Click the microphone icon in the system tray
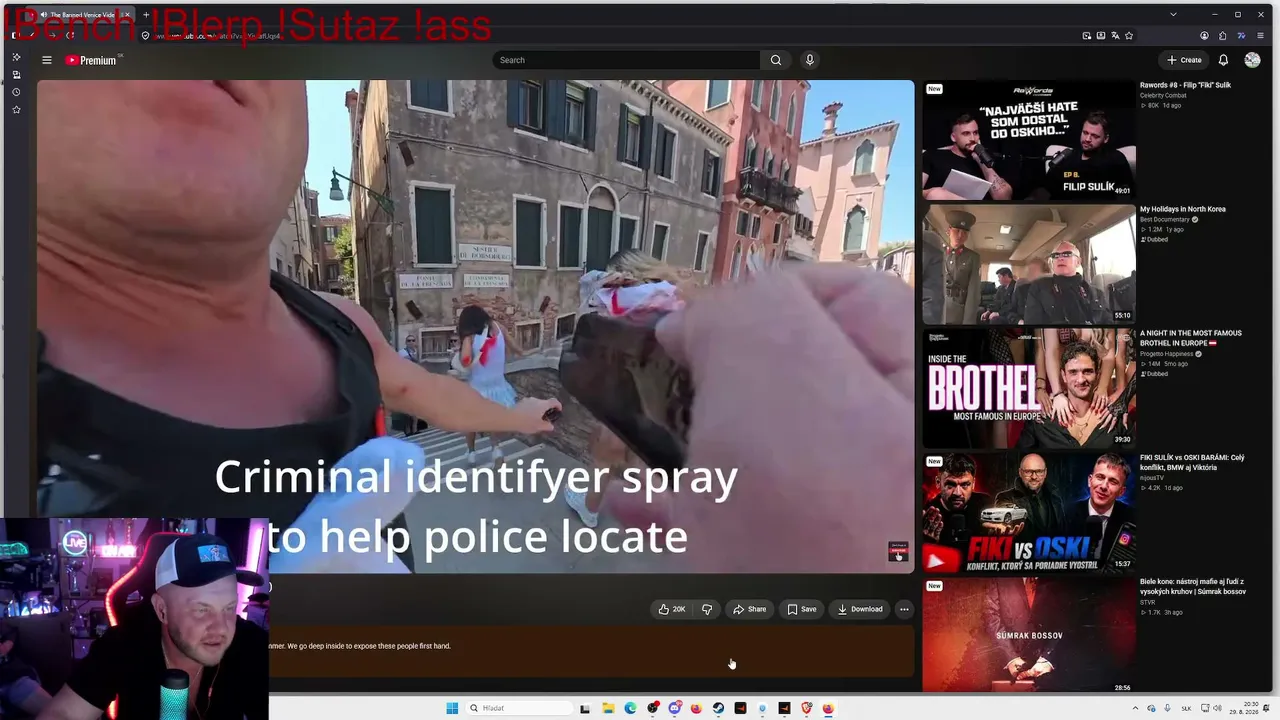Screen dimensions: 1280x720 (1167, 708)
